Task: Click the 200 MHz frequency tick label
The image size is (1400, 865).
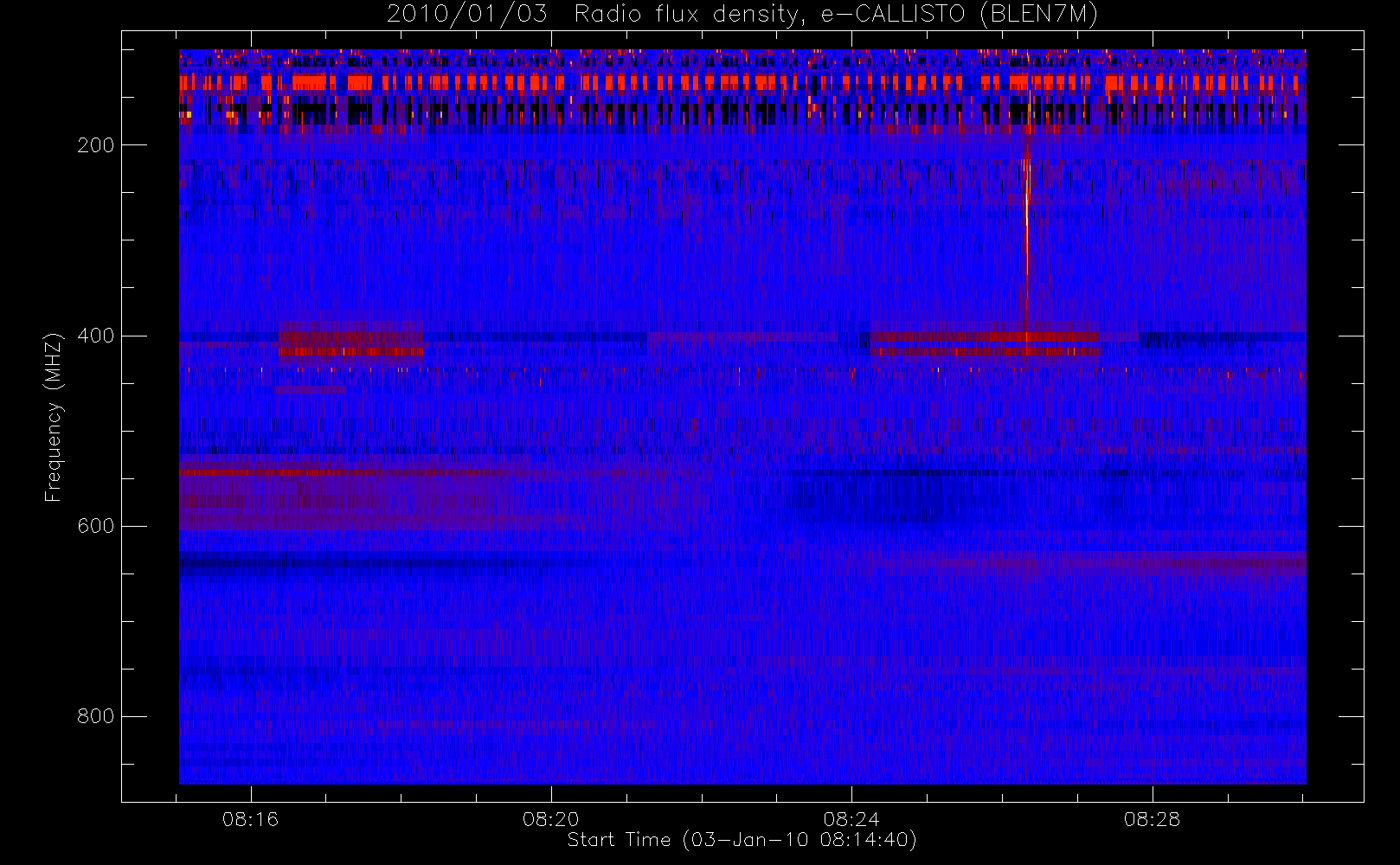Action: click(x=96, y=145)
